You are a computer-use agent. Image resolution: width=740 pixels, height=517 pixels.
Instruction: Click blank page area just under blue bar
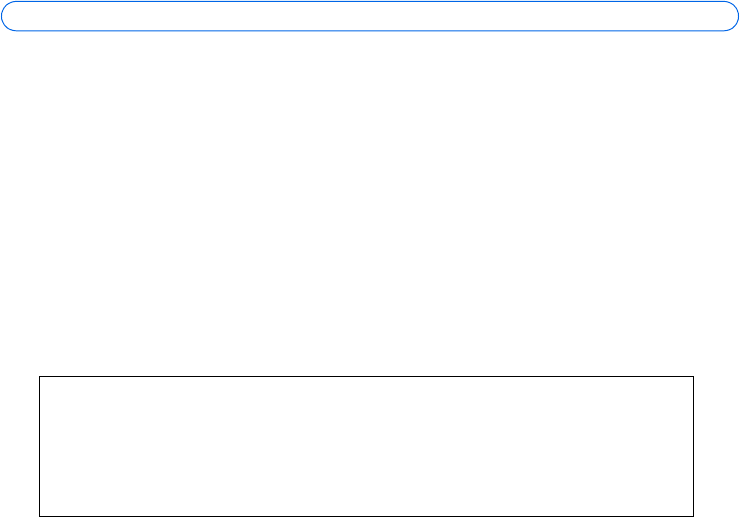pos(370,50)
